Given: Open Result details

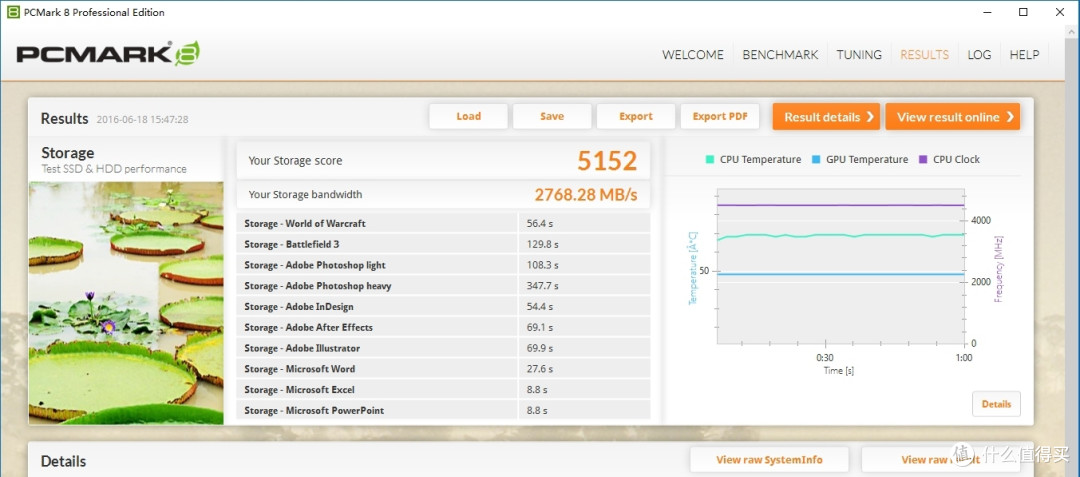Looking at the screenshot, I should (x=827, y=116).
